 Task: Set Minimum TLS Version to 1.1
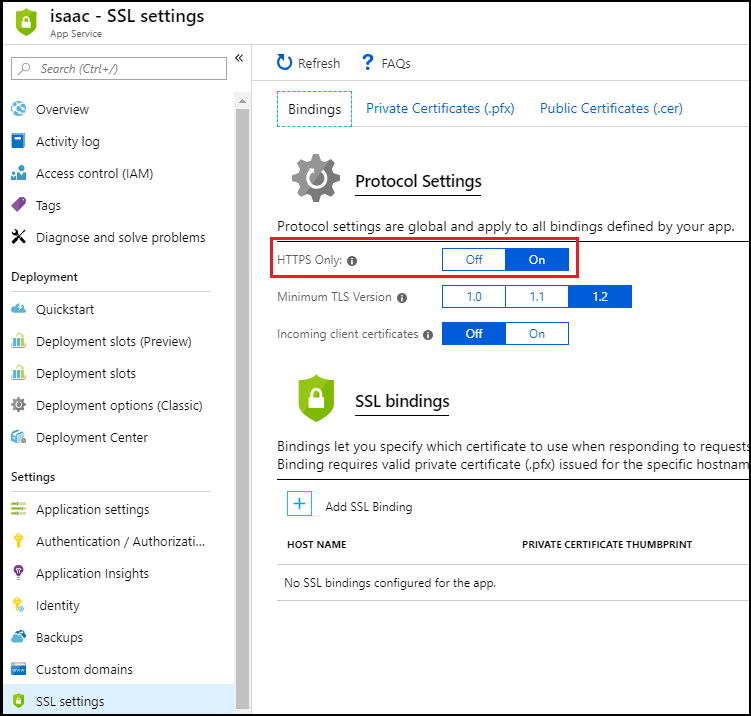click(x=537, y=296)
